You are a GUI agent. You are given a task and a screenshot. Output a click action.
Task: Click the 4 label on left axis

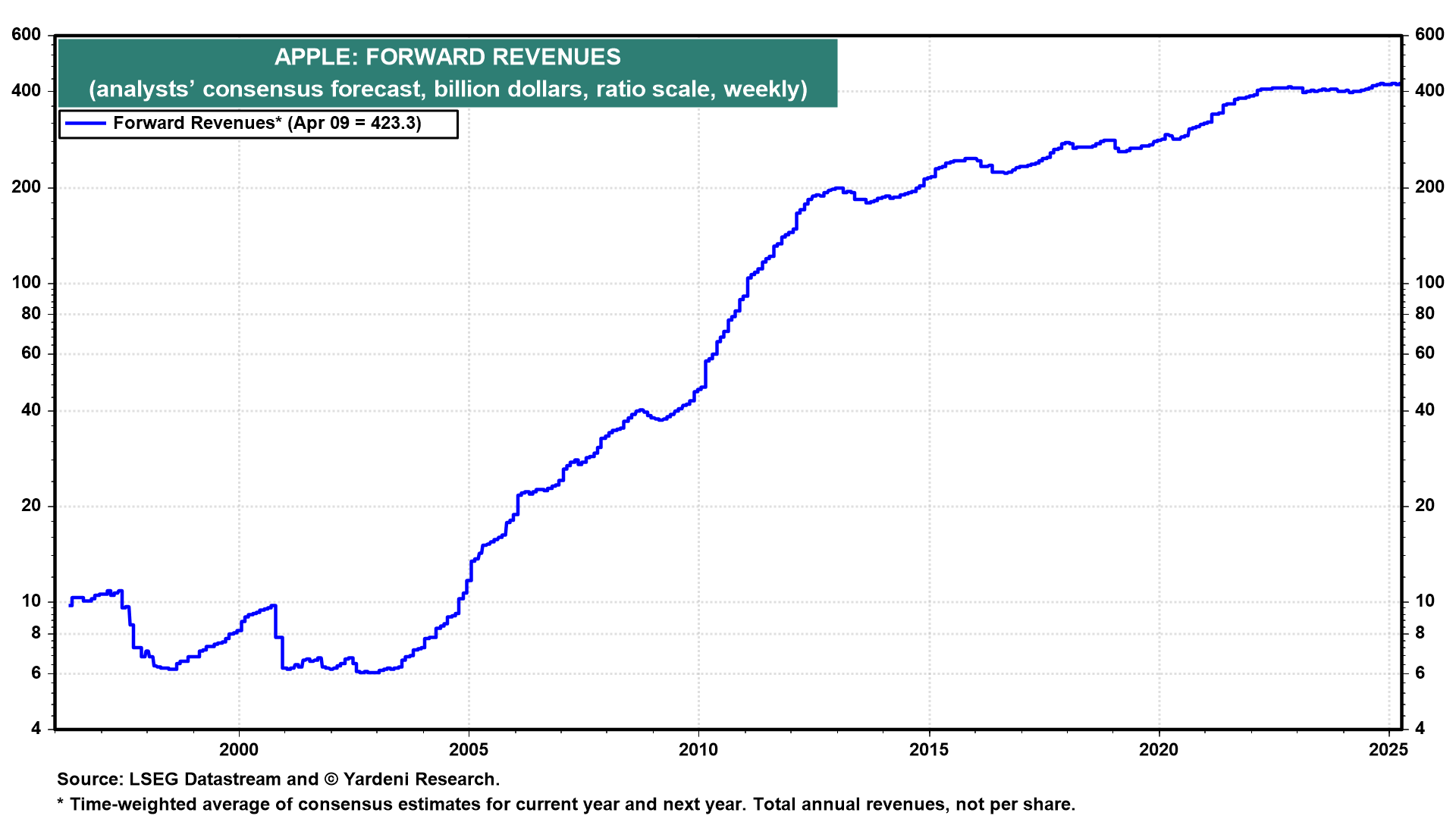36,729
